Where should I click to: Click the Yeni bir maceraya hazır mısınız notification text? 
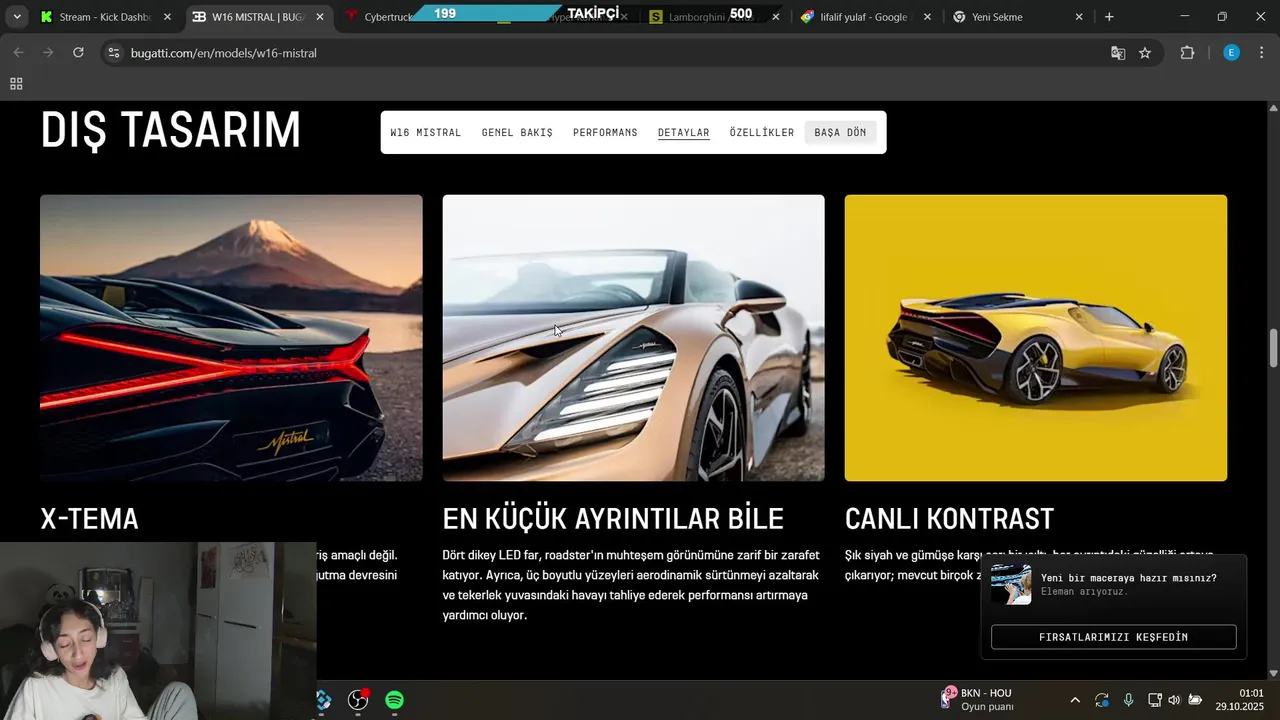(1128, 578)
